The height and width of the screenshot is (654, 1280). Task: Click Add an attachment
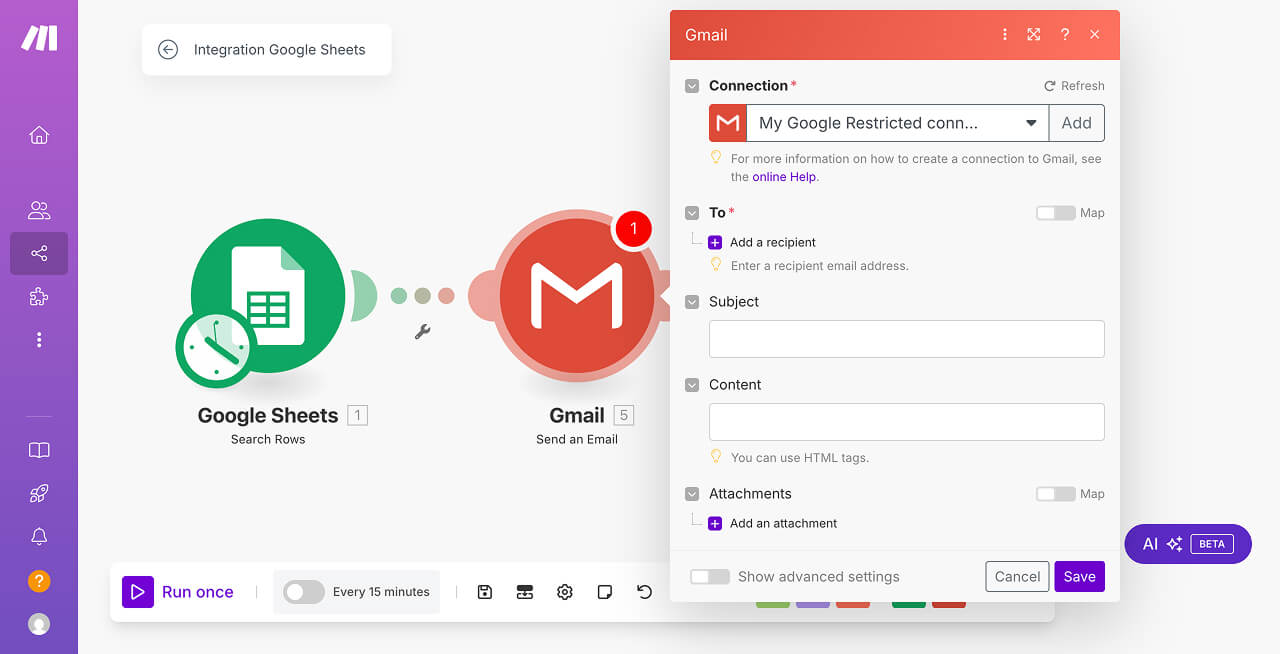click(773, 524)
